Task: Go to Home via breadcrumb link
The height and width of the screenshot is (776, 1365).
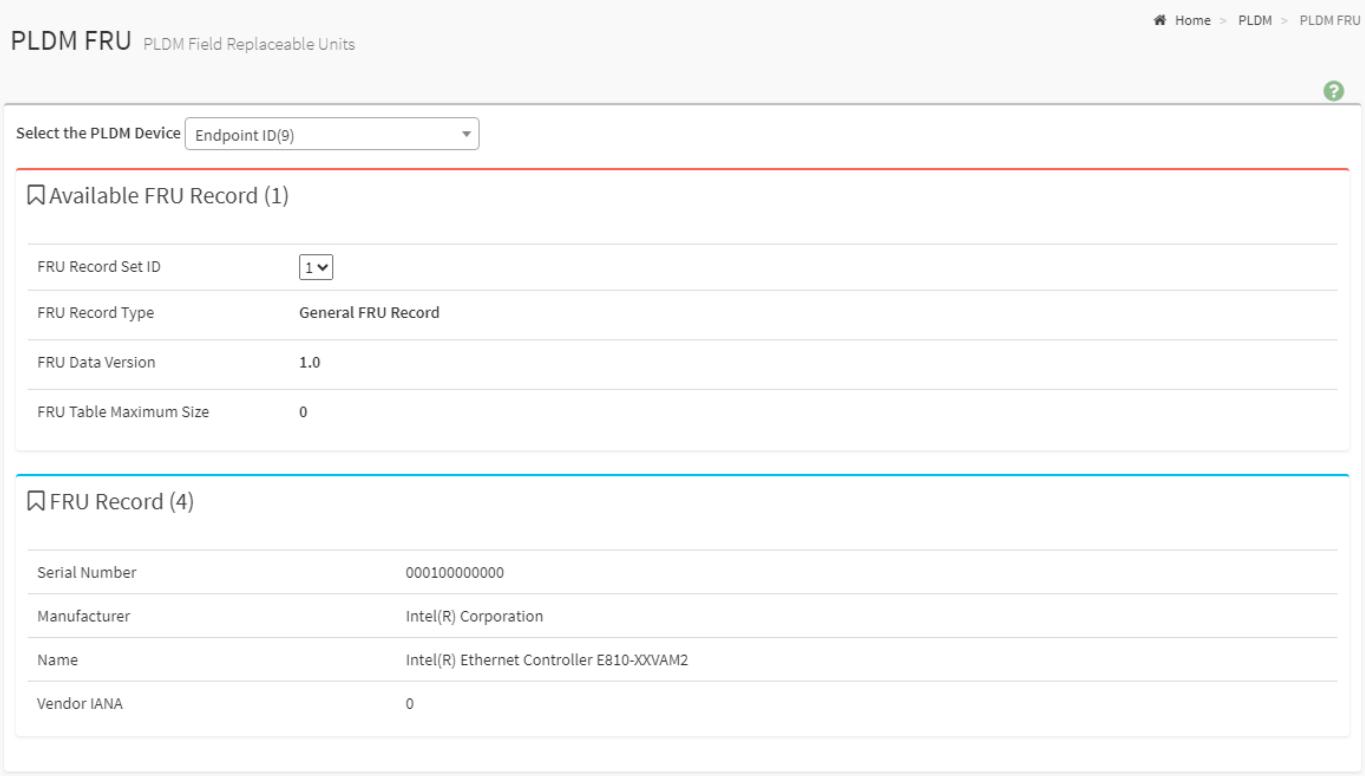Action: [x=1193, y=21]
